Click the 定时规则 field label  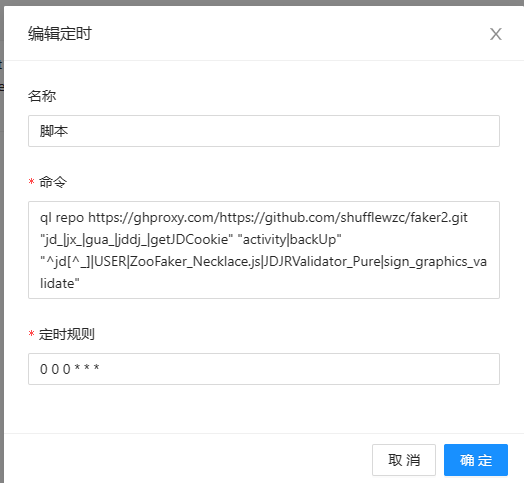click(67, 334)
